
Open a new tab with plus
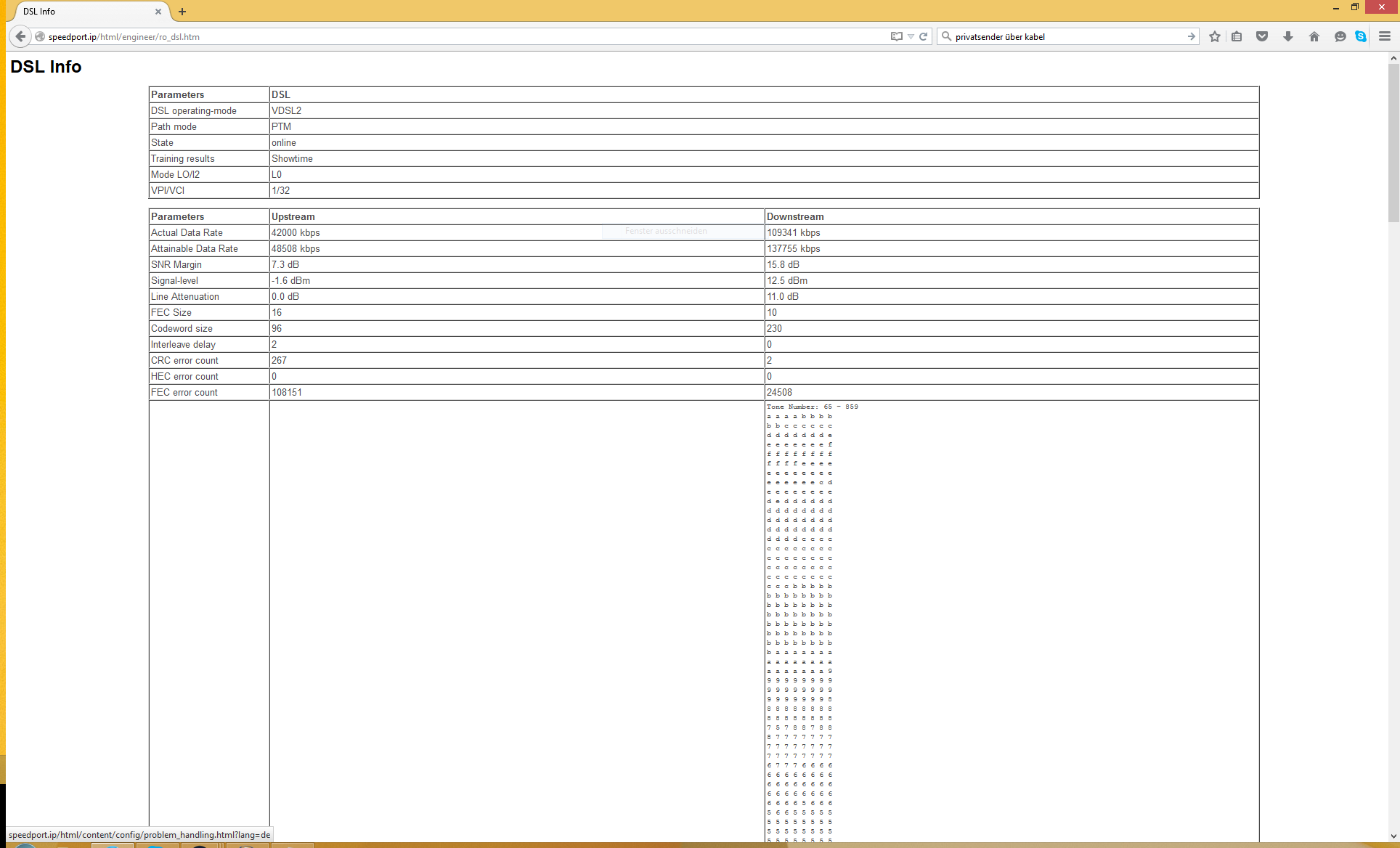click(182, 12)
